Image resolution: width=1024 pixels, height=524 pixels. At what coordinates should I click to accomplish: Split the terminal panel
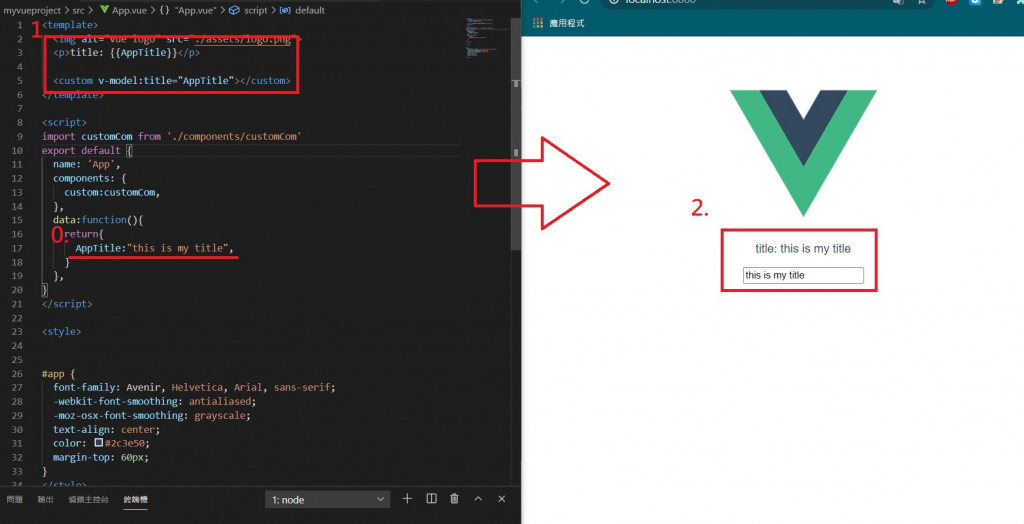[x=431, y=499]
